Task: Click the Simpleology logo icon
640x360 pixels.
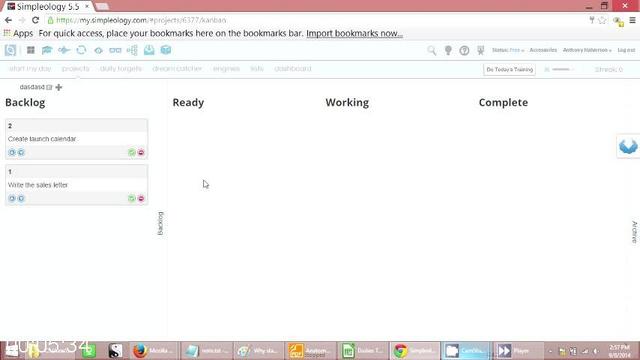Action: pyautogui.click(x=10, y=50)
